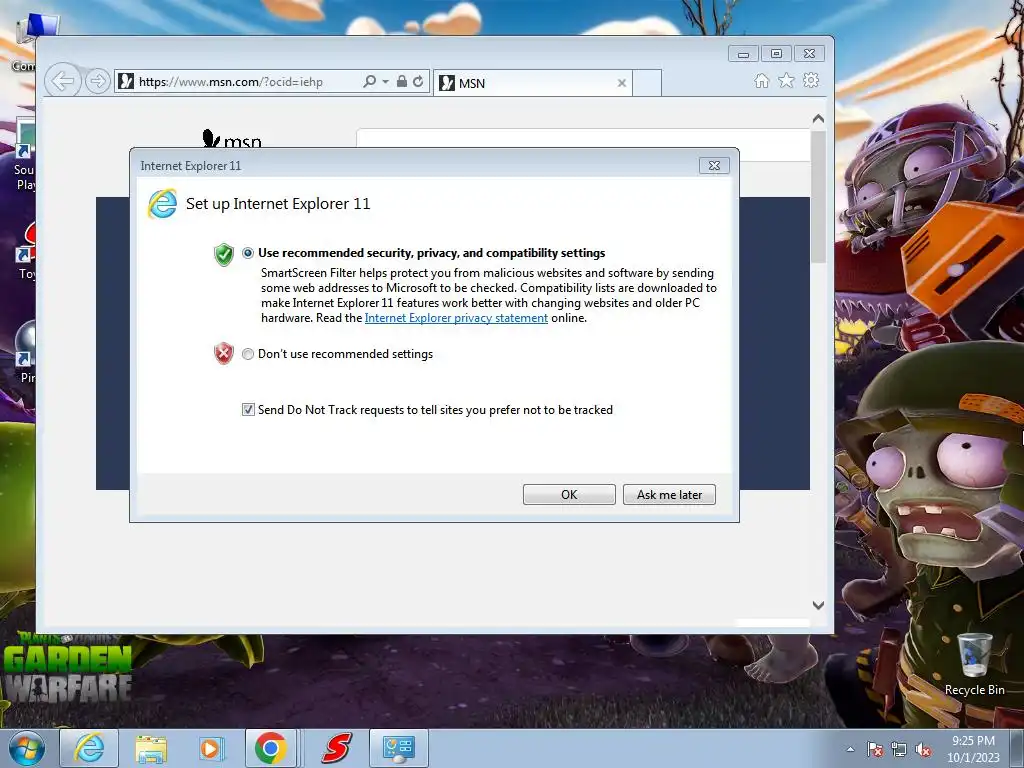Viewport: 1024px width, 768px height.
Task: Minimize the Internet Explorer window
Action: [x=743, y=54]
